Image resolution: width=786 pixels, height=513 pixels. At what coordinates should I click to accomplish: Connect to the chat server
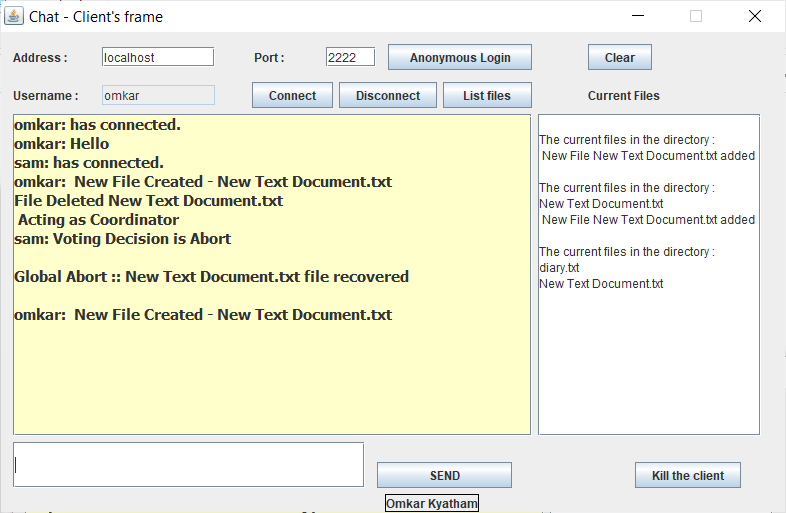[292, 95]
